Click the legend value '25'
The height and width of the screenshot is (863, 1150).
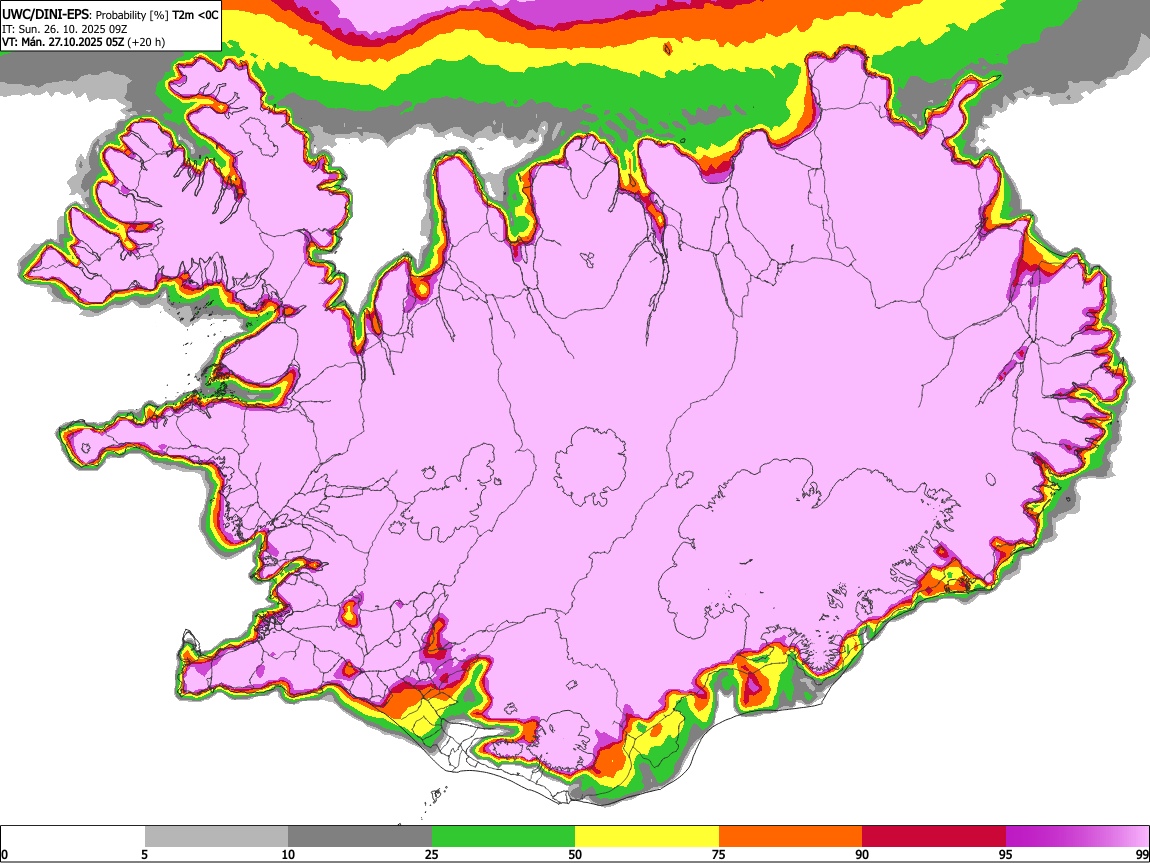pyautogui.click(x=432, y=855)
